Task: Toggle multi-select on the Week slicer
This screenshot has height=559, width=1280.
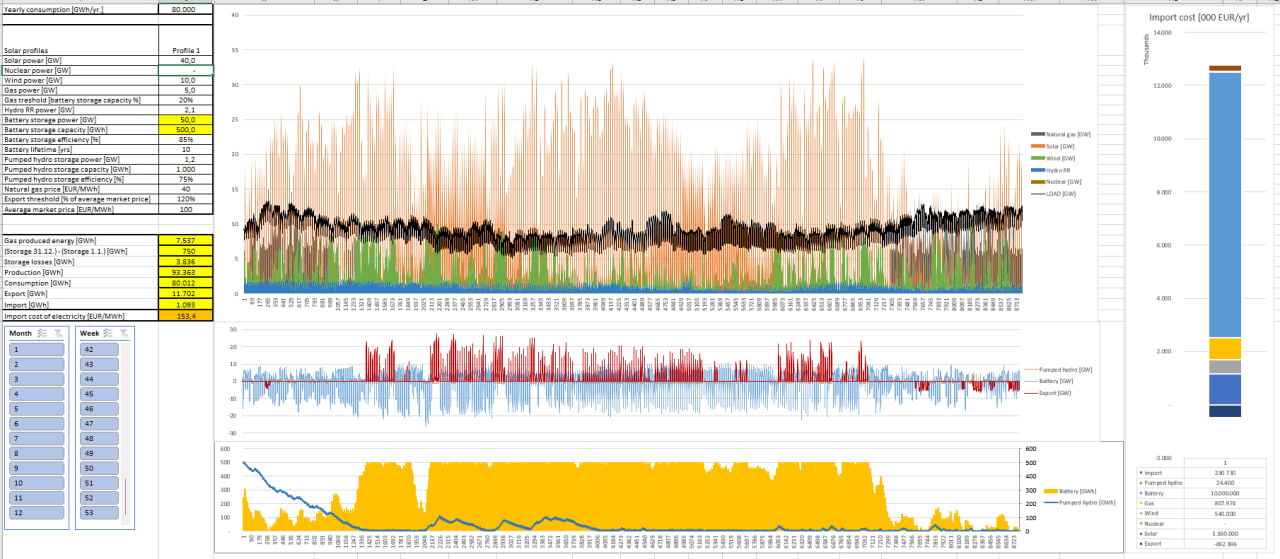Action: (110, 333)
